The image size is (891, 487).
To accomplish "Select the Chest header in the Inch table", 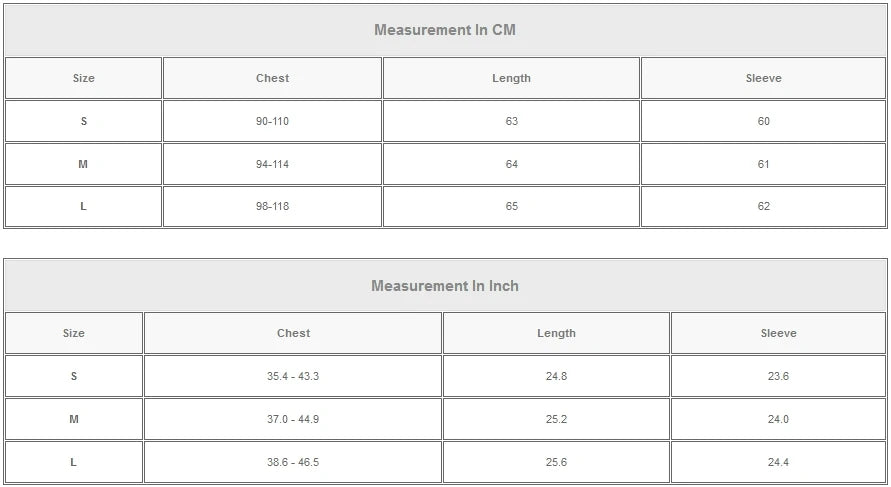I will (x=293, y=333).
